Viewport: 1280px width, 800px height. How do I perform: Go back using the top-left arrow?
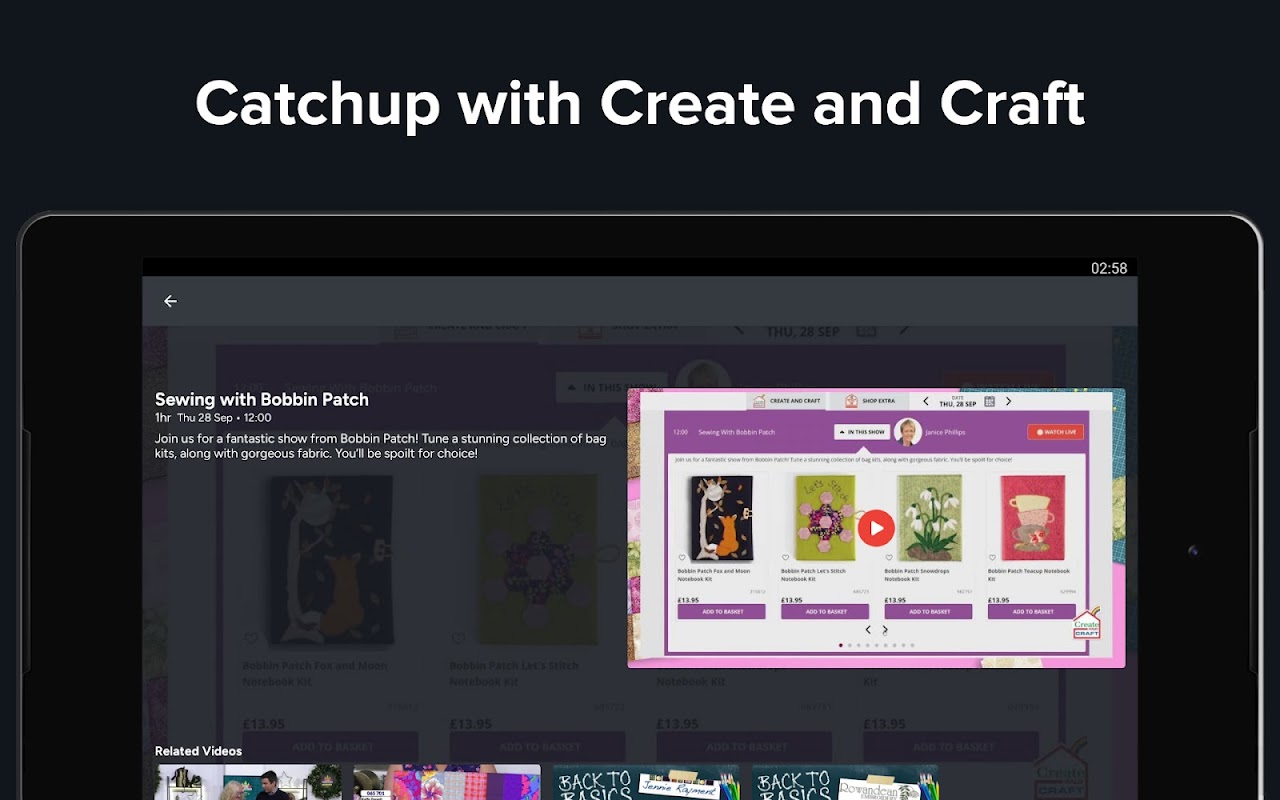pos(170,301)
